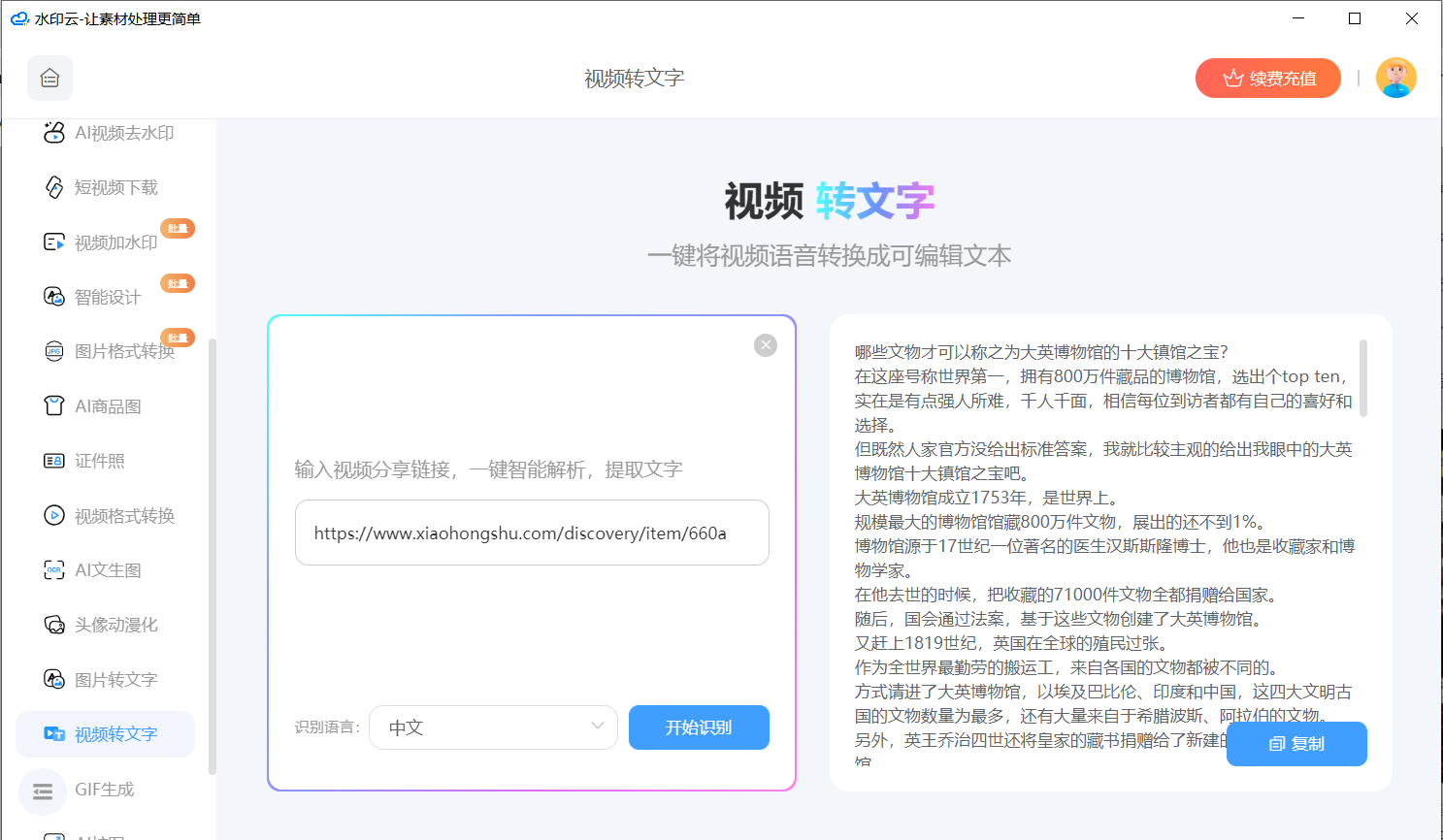Click the 视频格式转换 play icon
This screenshot has width=1443, height=840.
coord(54,516)
